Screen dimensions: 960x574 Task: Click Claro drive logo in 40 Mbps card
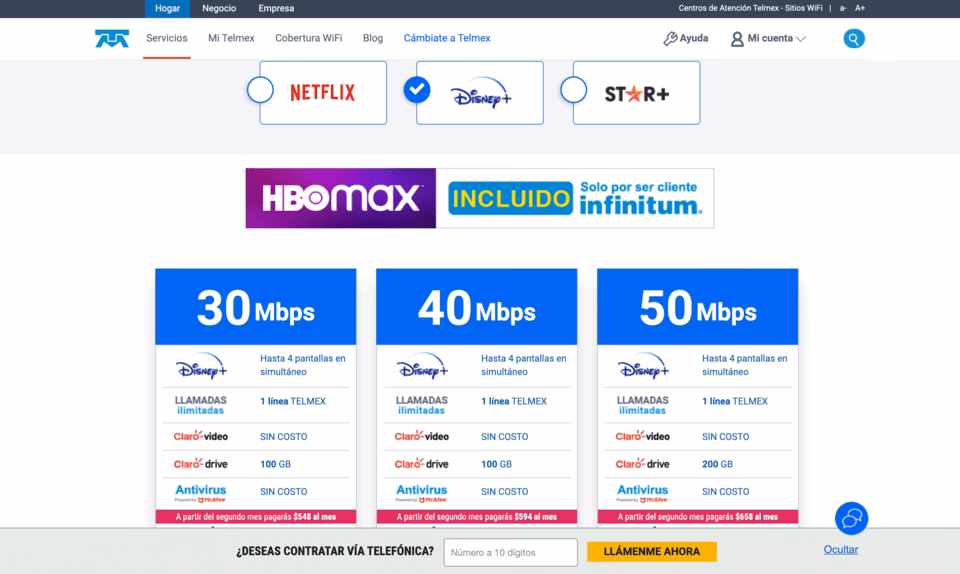coord(421,464)
